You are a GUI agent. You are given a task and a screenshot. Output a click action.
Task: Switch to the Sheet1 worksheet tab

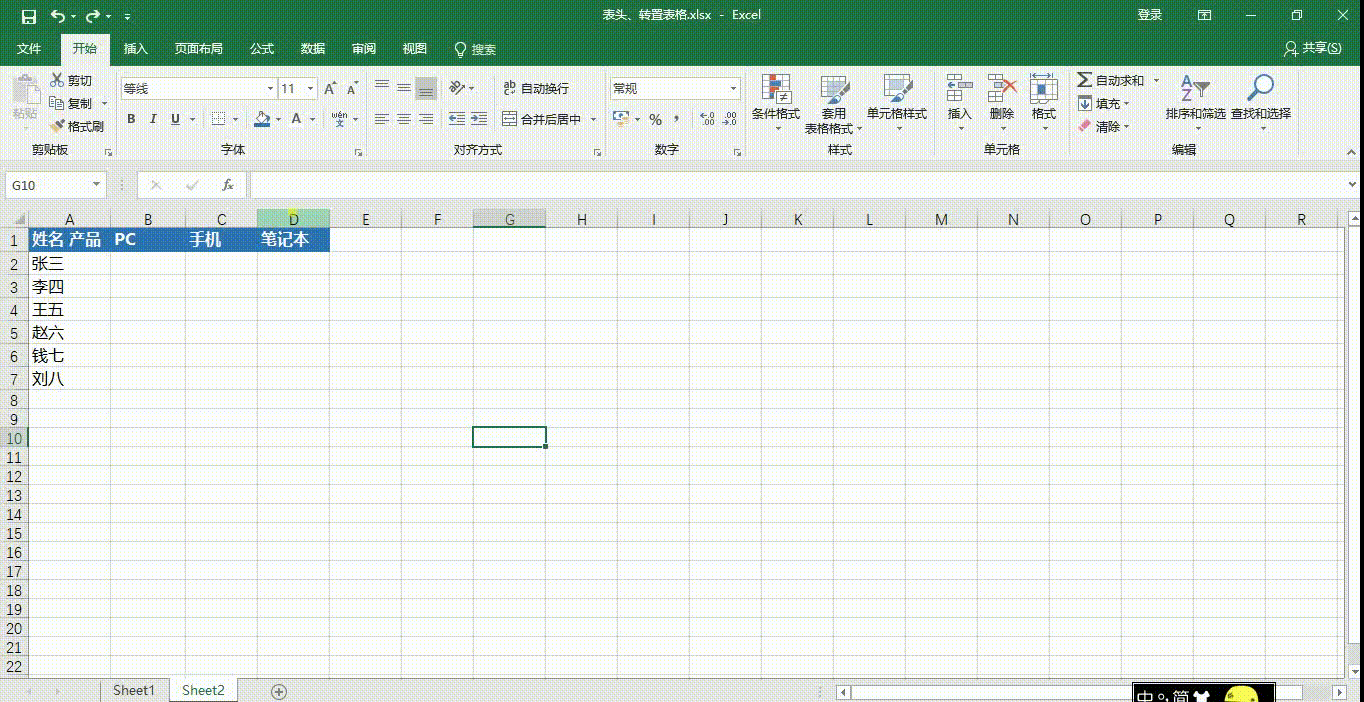(134, 691)
